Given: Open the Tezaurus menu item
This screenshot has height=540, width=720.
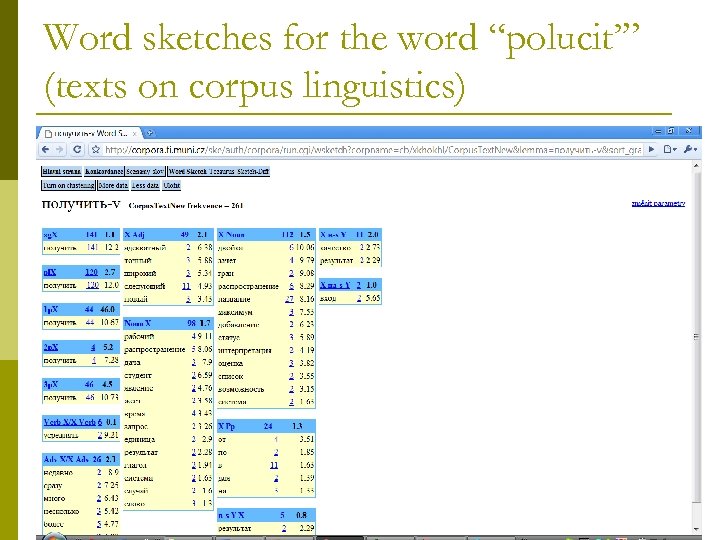Looking at the screenshot, I should (222, 171).
